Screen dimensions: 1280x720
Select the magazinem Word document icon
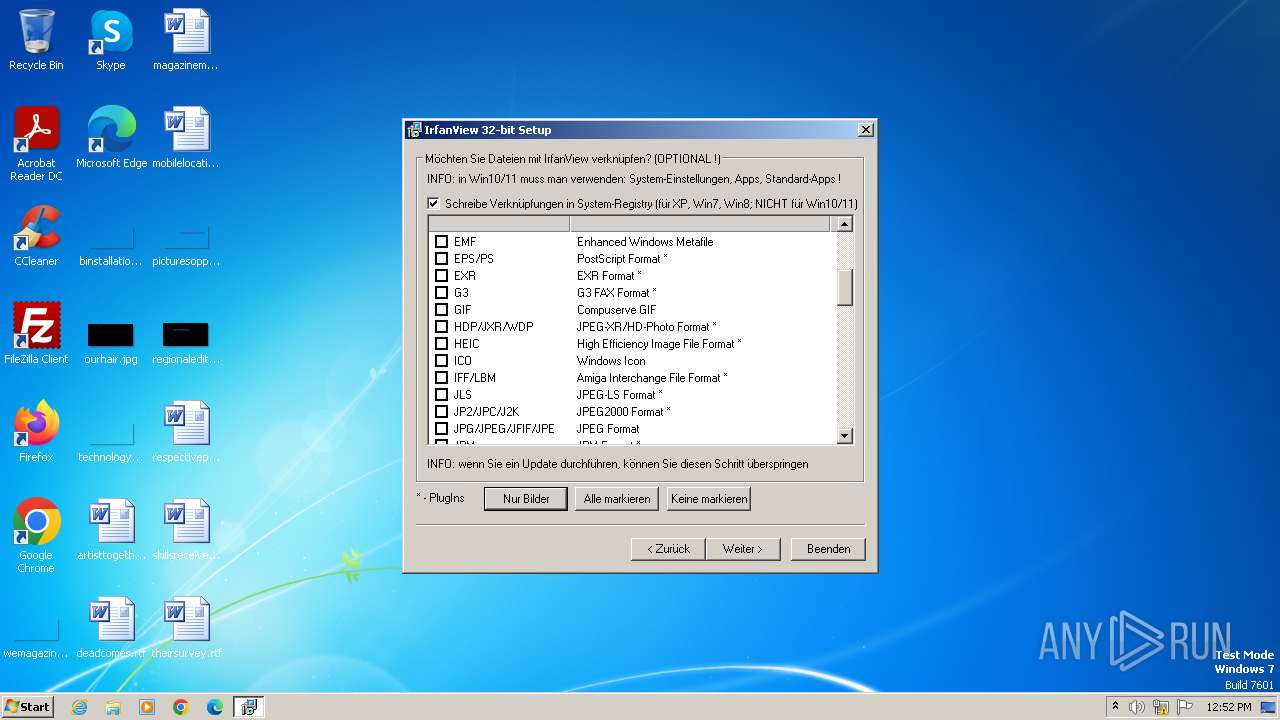point(186,40)
